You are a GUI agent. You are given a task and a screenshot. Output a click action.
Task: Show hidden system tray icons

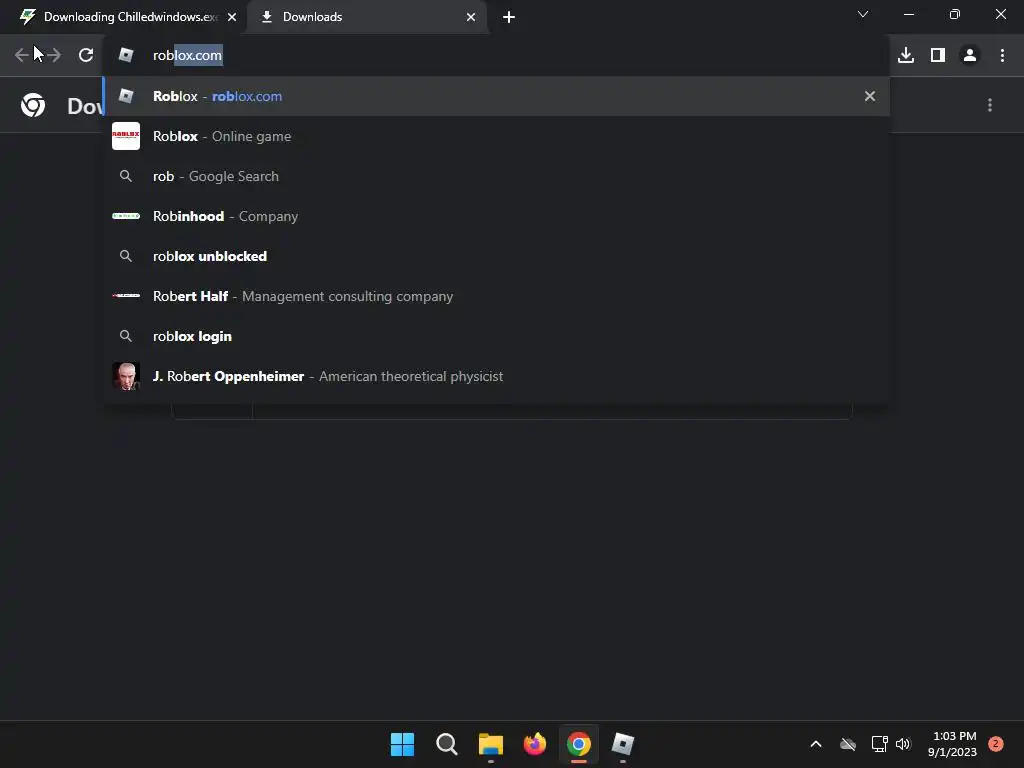coord(816,744)
